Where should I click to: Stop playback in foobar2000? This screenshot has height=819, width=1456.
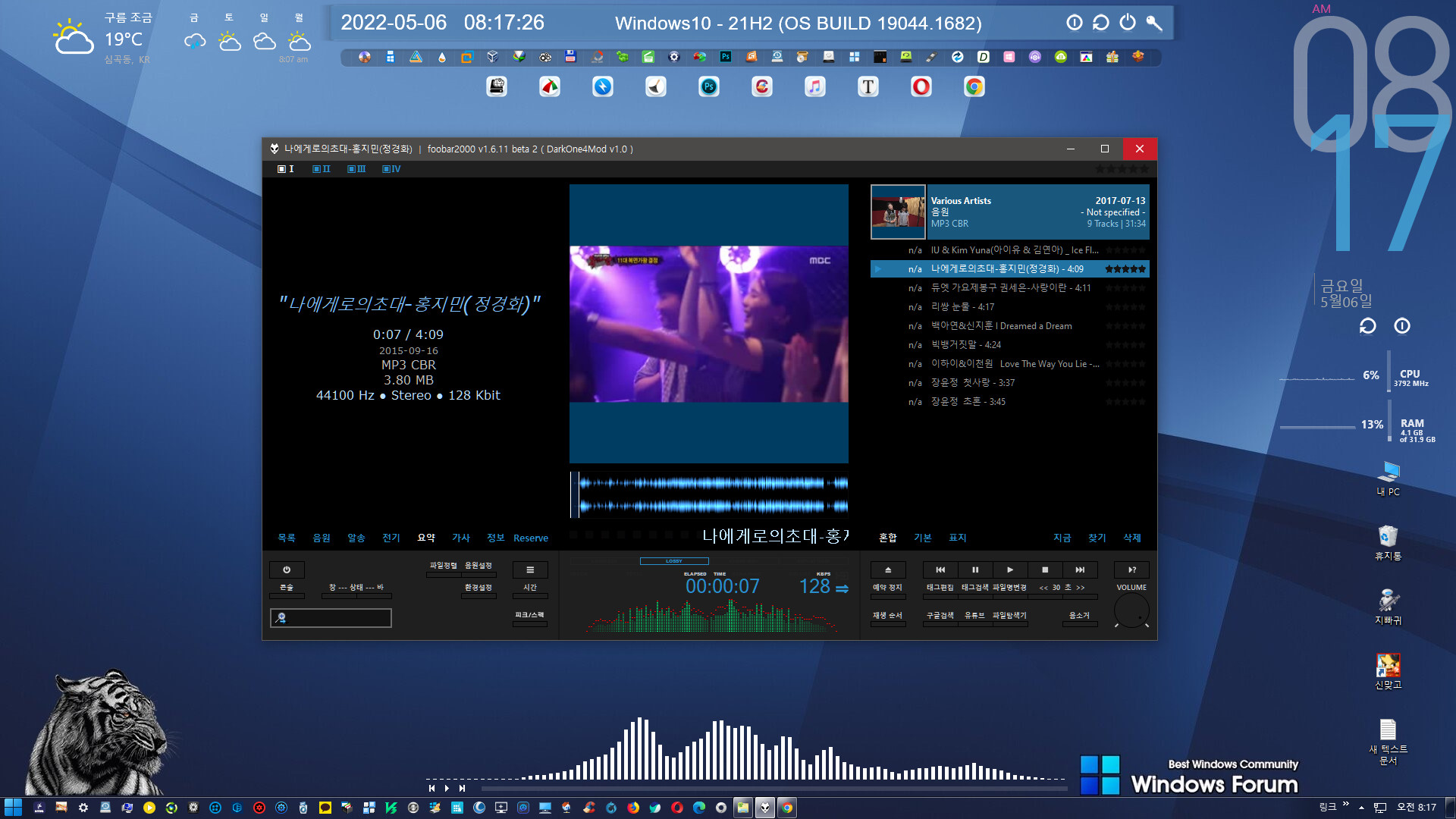tap(1045, 570)
